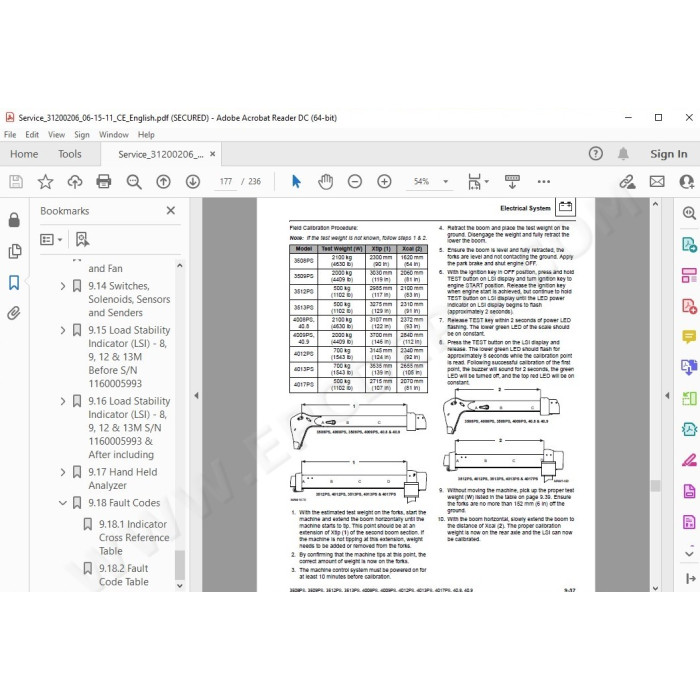Viewport: 700px width, 700px height.
Task: Open the Attachments paperclip panel
Action: click(14, 313)
